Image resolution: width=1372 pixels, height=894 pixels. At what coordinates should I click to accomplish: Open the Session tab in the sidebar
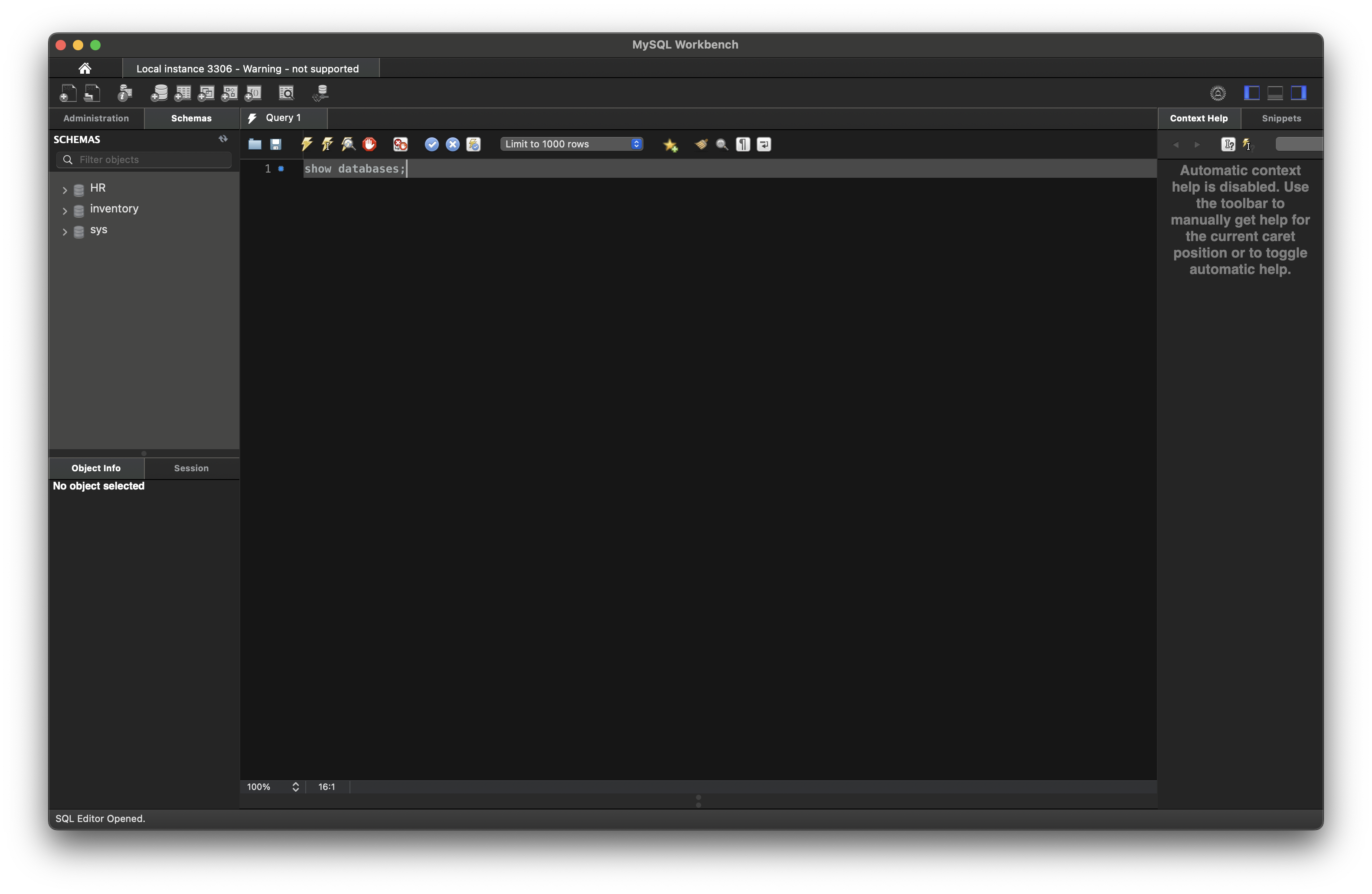pos(191,468)
